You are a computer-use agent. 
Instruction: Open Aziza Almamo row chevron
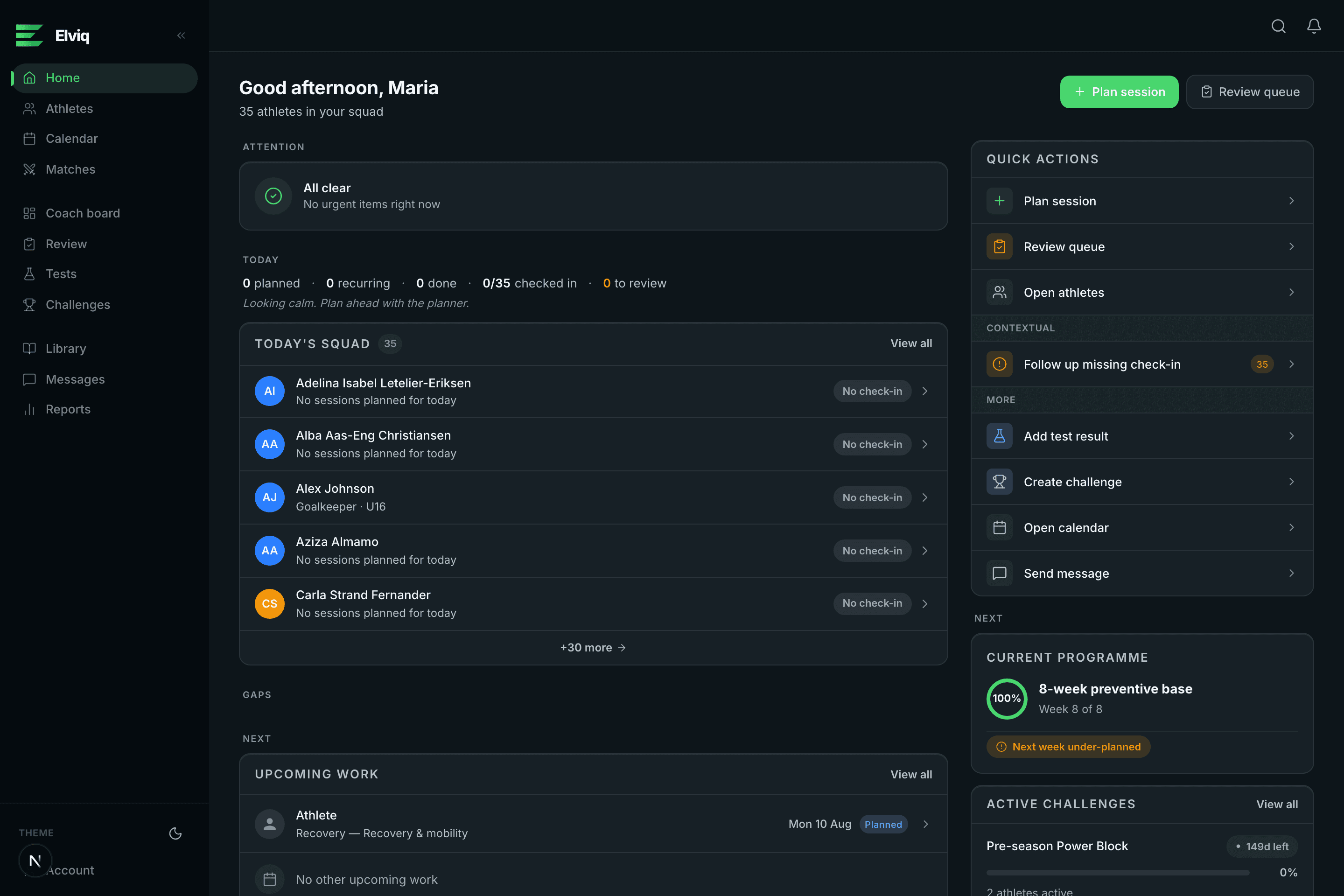click(x=924, y=550)
